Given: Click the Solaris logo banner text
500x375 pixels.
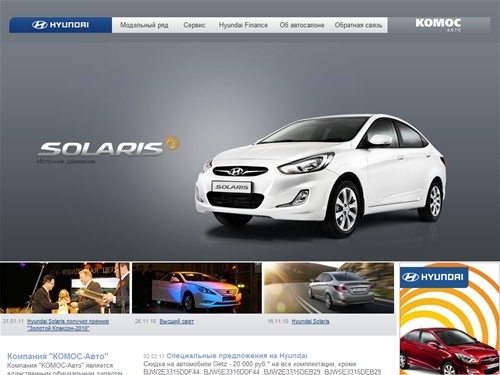Looking at the screenshot, I should pyautogui.click(x=108, y=147).
